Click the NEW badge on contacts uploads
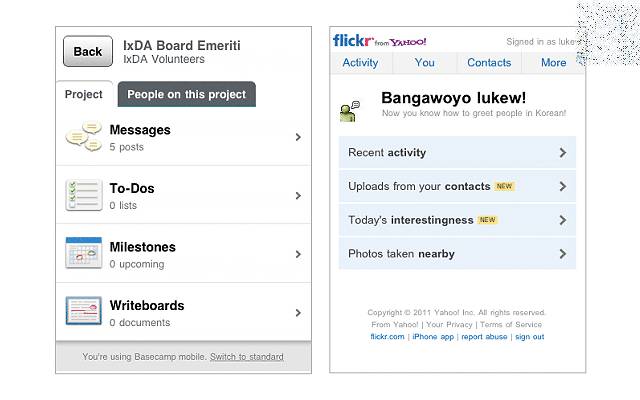Viewport: 640px width, 400px height. [x=504, y=186]
